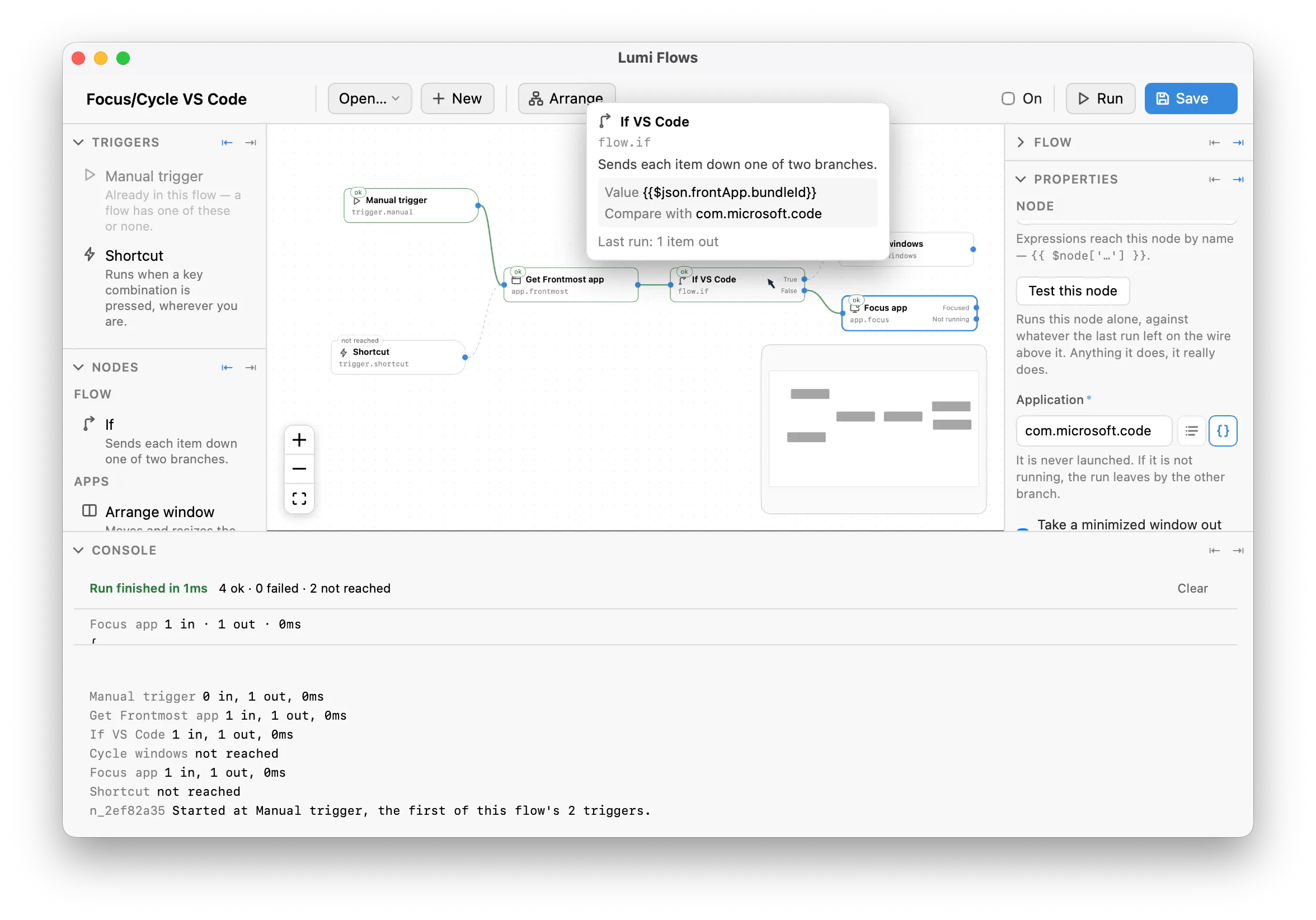Click the console line 'Manual trigger 0 in, 1 out, 0ms'
This screenshot has width=1316, height=920.
tap(206, 697)
